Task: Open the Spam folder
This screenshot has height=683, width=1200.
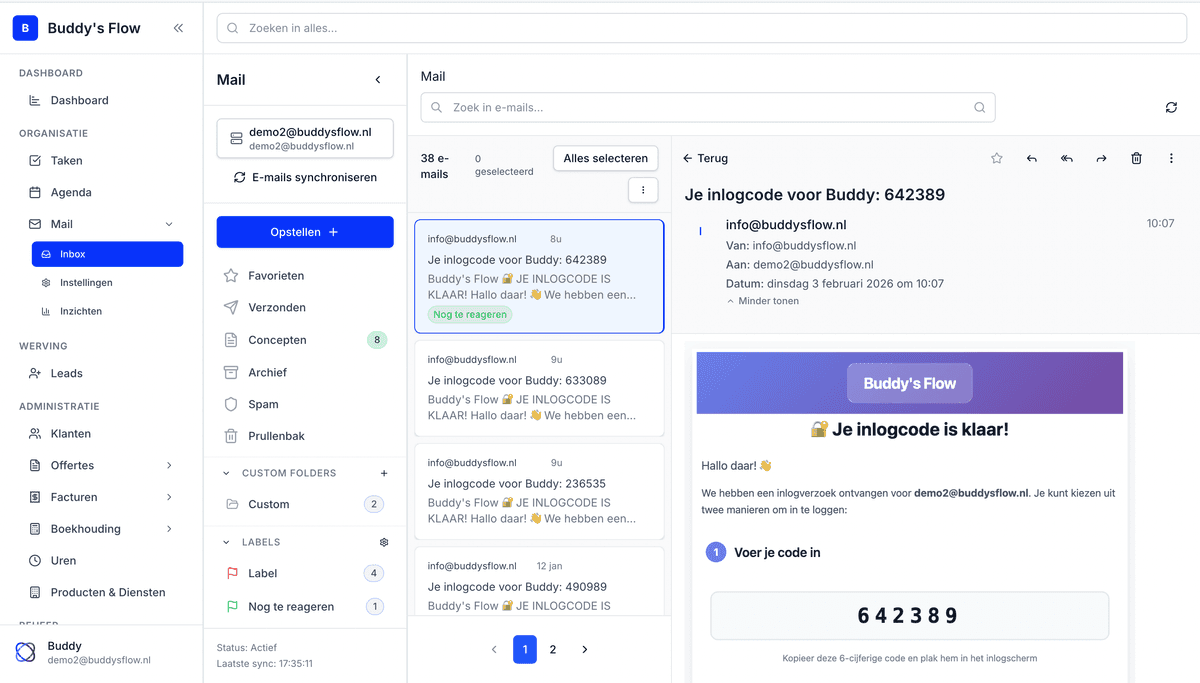Action: pyautogui.click(x=263, y=404)
